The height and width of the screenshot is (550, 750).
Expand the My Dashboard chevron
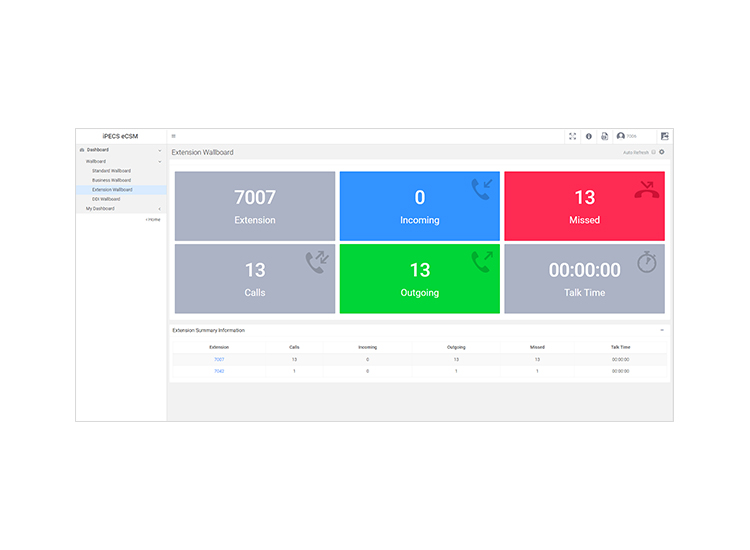pyautogui.click(x=160, y=209)
